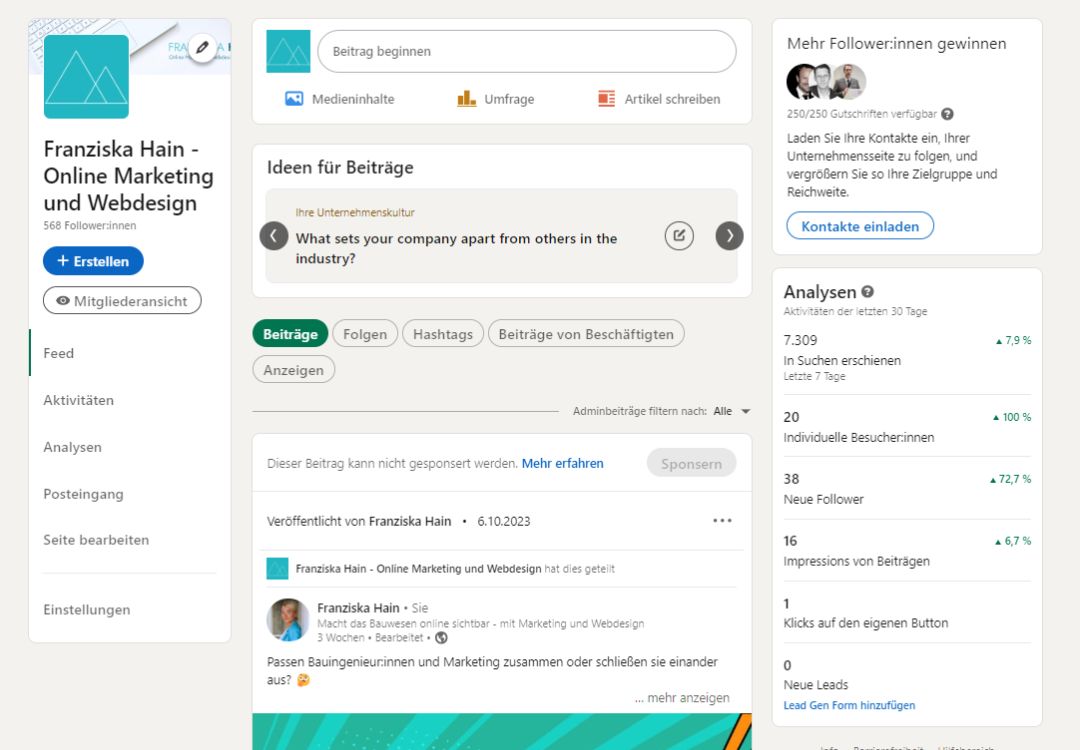Click the Umfrage label
1080x750 pixels.
509,99
